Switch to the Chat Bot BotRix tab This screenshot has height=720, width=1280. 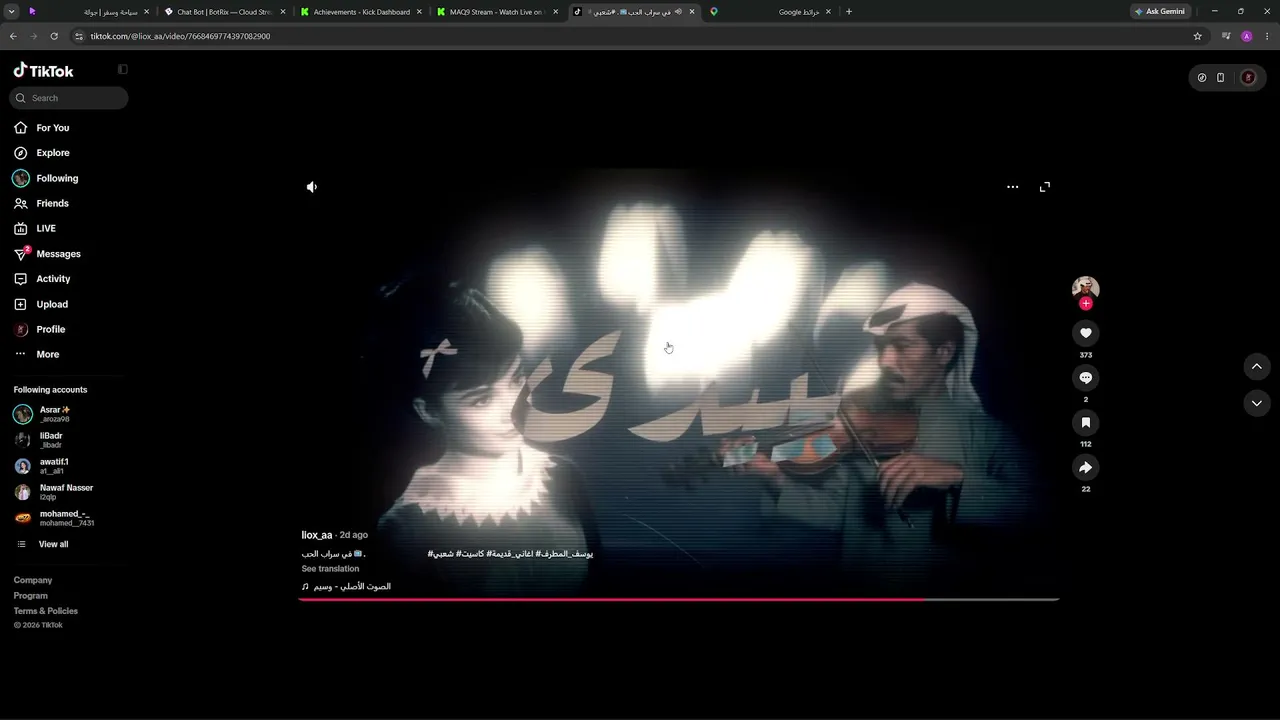223,12
